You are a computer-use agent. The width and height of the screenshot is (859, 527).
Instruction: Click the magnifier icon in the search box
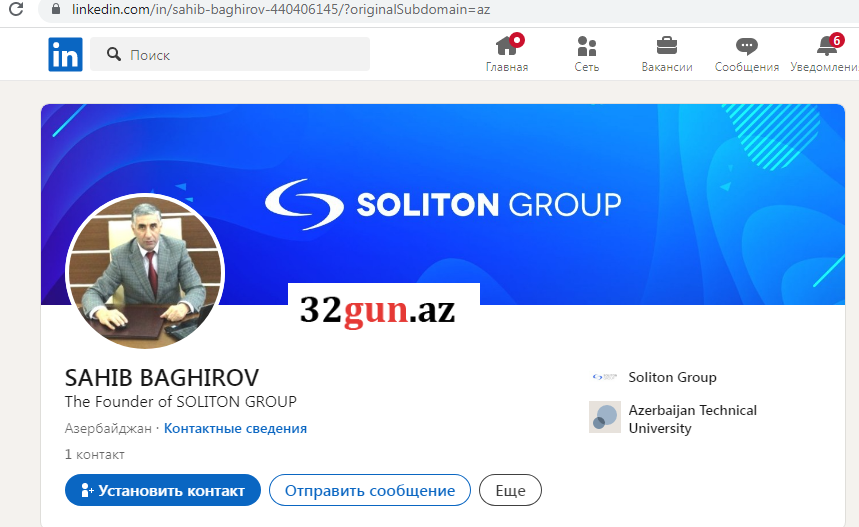(x=114, y=54)
